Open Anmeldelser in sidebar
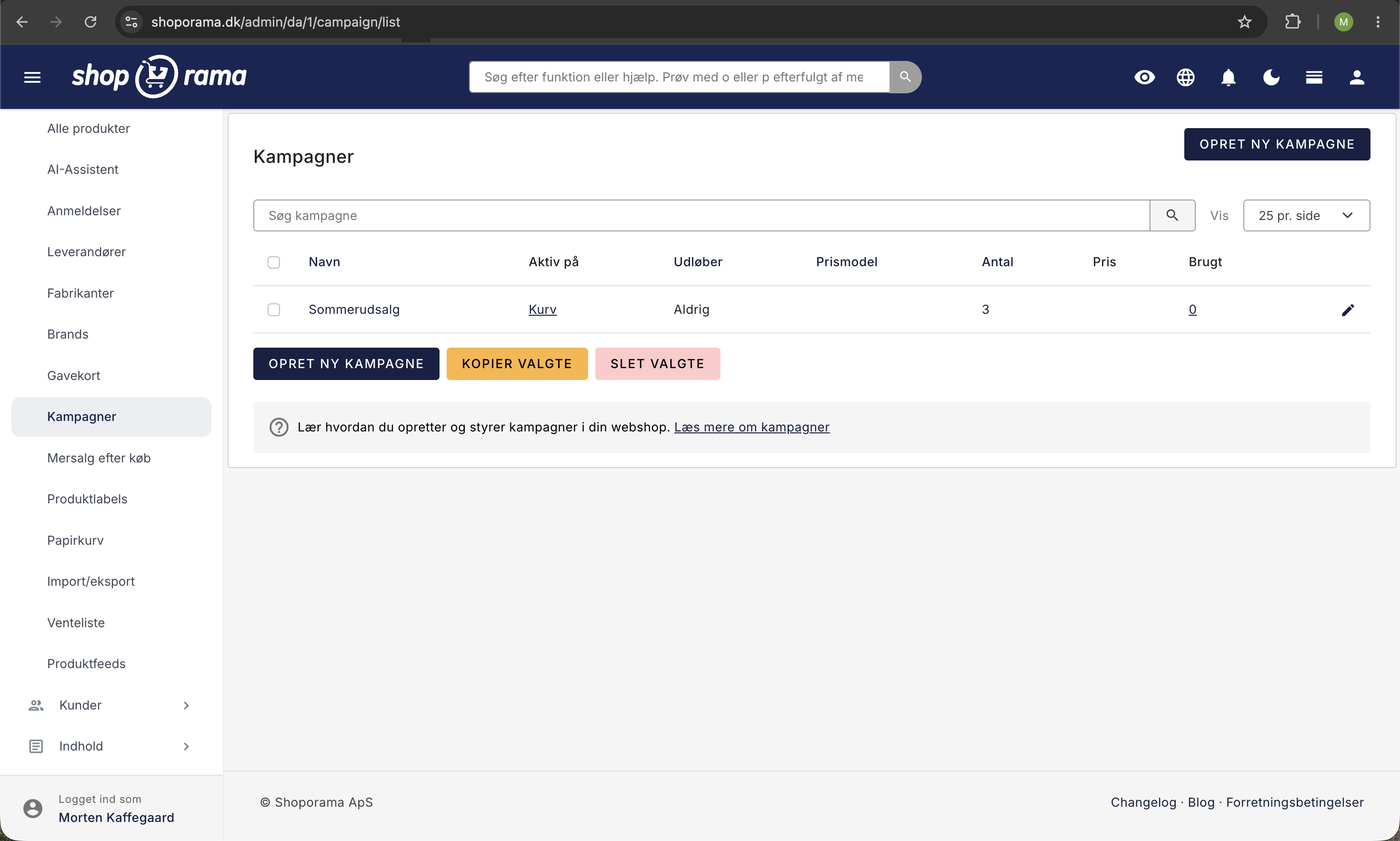Viewport: 1400px width, 841px height. 84,211
